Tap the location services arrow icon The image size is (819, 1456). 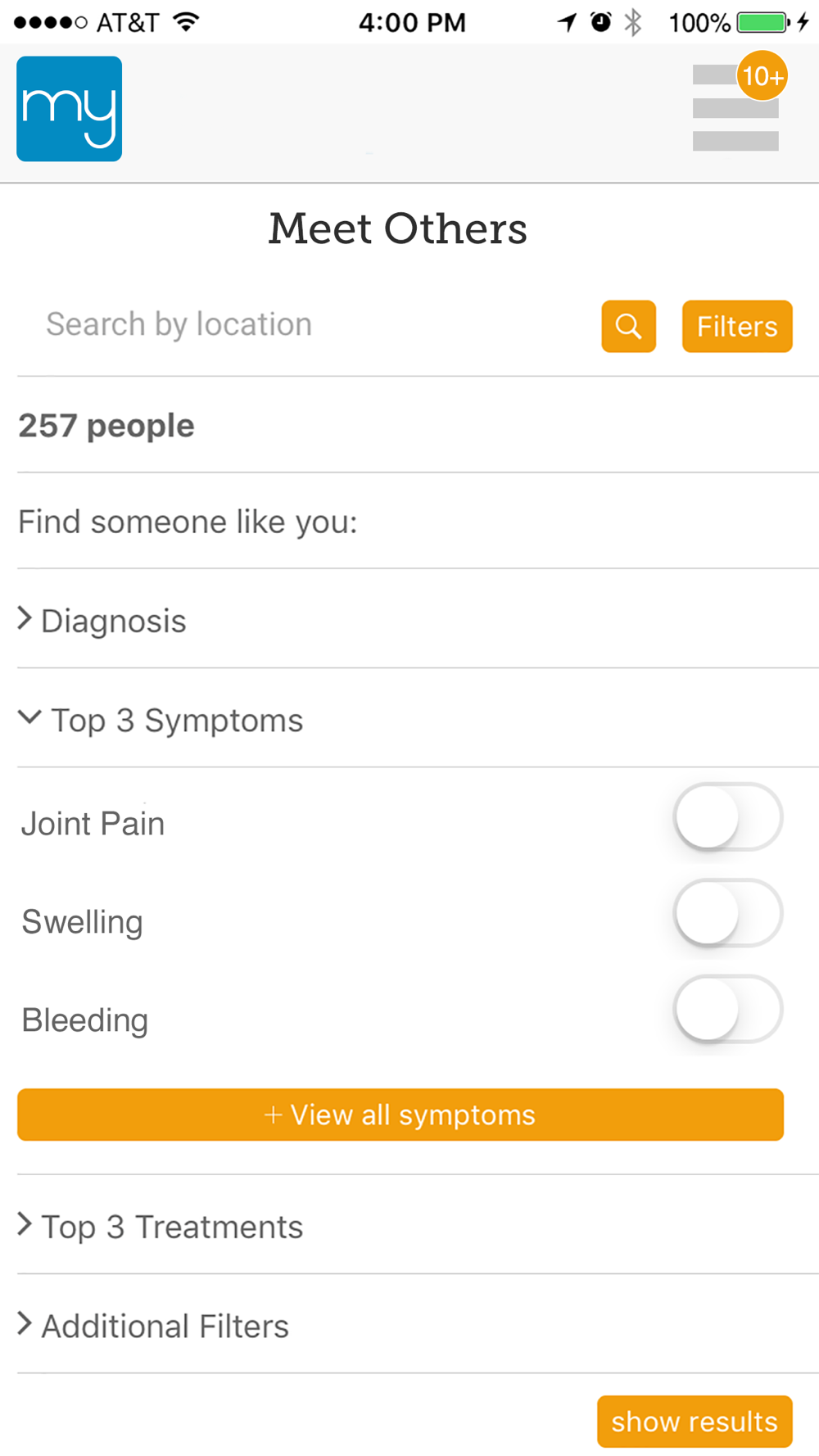(x=567, y=22)
